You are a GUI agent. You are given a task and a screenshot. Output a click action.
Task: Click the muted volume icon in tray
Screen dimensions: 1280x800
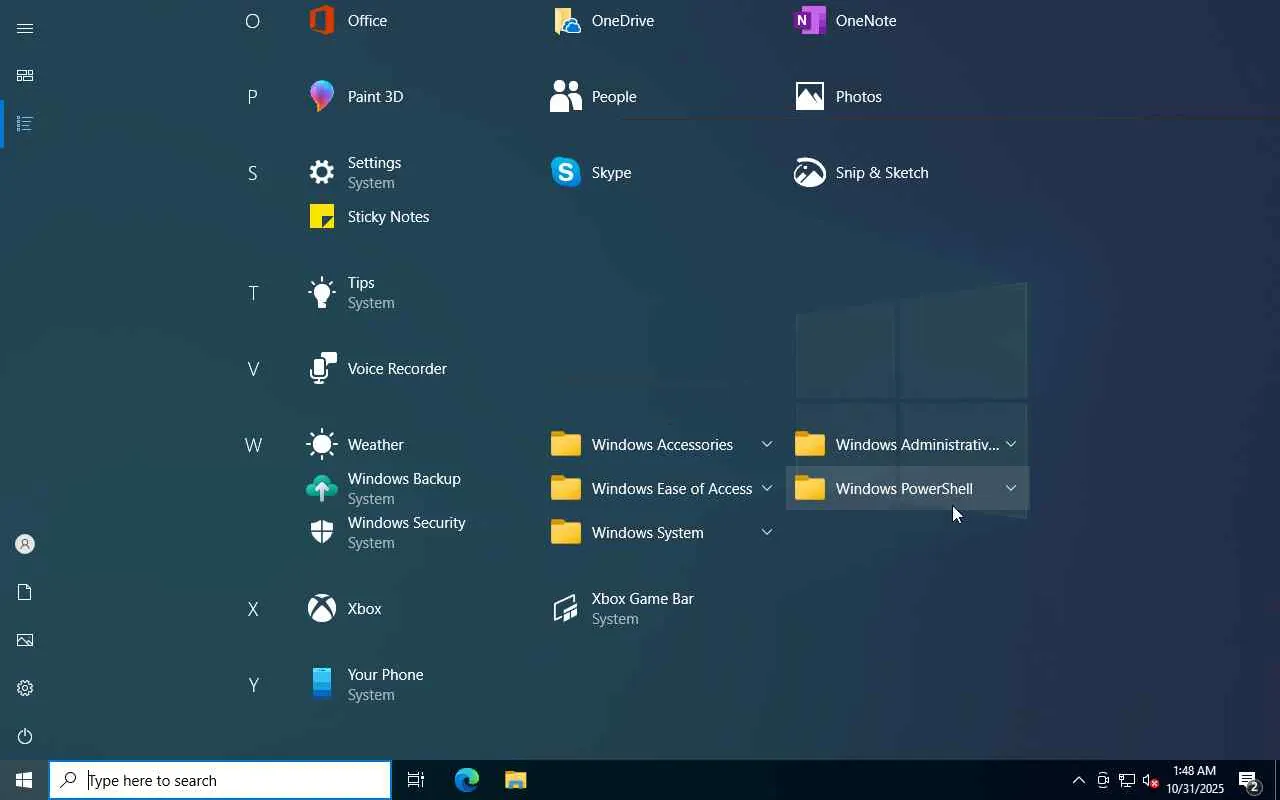[x=1151, y=780]
